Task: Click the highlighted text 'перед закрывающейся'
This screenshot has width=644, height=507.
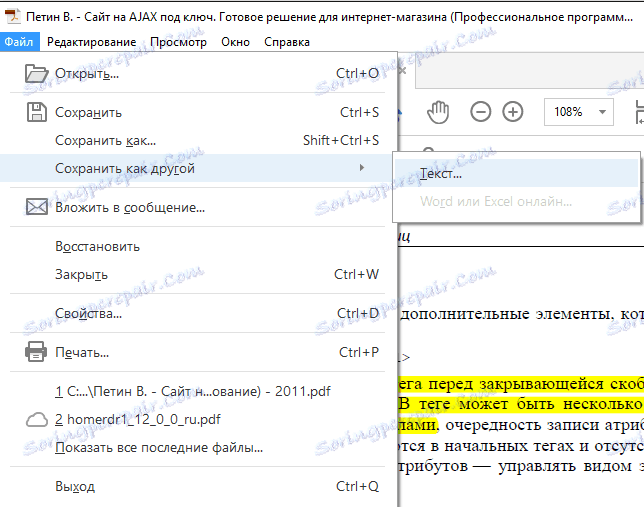Action: [515, 384]
